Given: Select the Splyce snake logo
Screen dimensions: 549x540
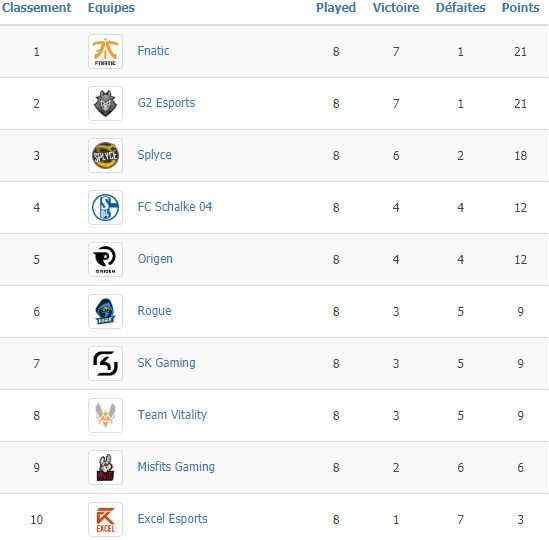Looking at the screenshot, I should point(105,155).
